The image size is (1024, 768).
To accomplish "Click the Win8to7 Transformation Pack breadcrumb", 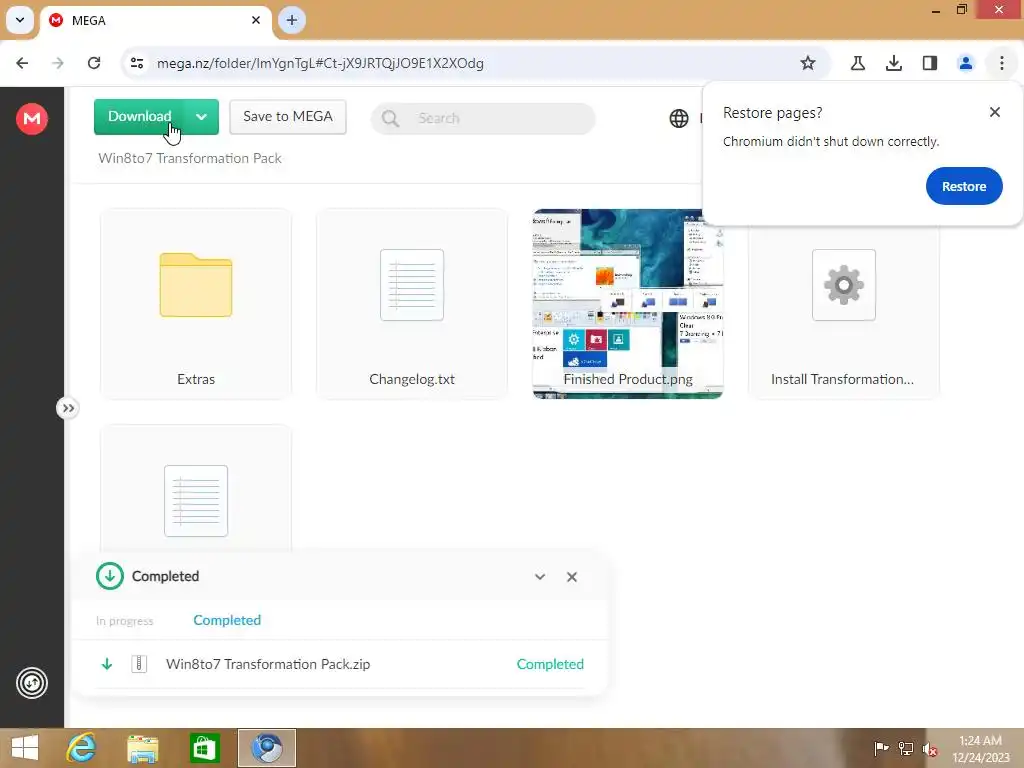I will coord(190,158).
